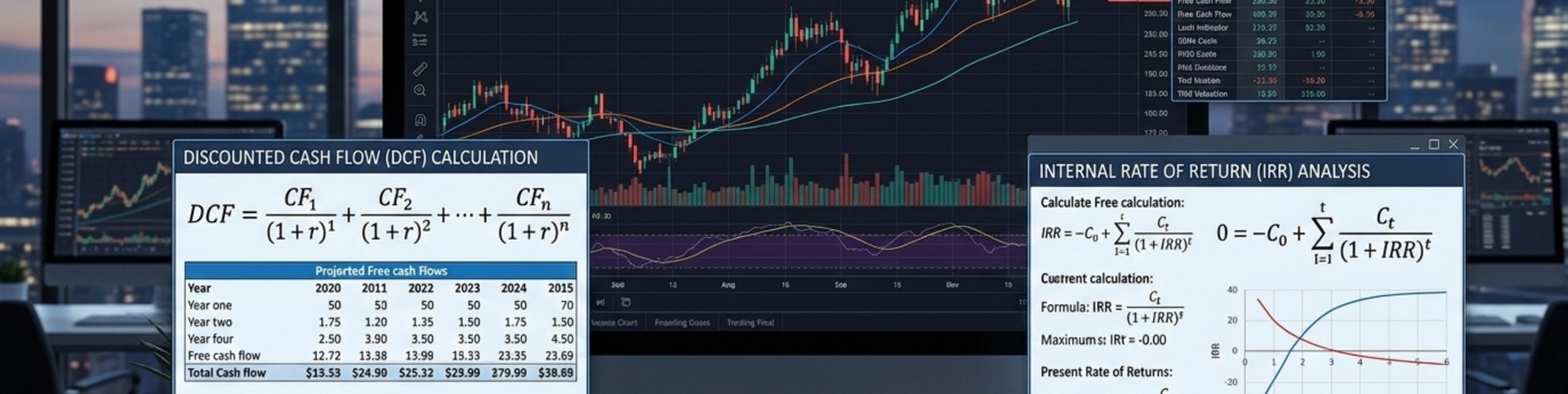Viewport: 1568px width, 394px height.
Task: Click the 'Maximum s: IRt = -0.00' line
Action: coord(1103,340)
